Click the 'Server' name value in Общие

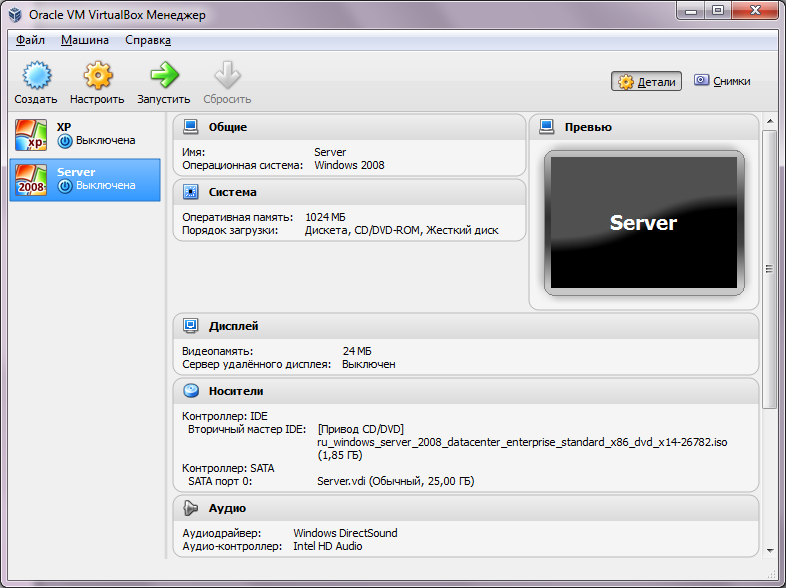[x=330, y=152]
